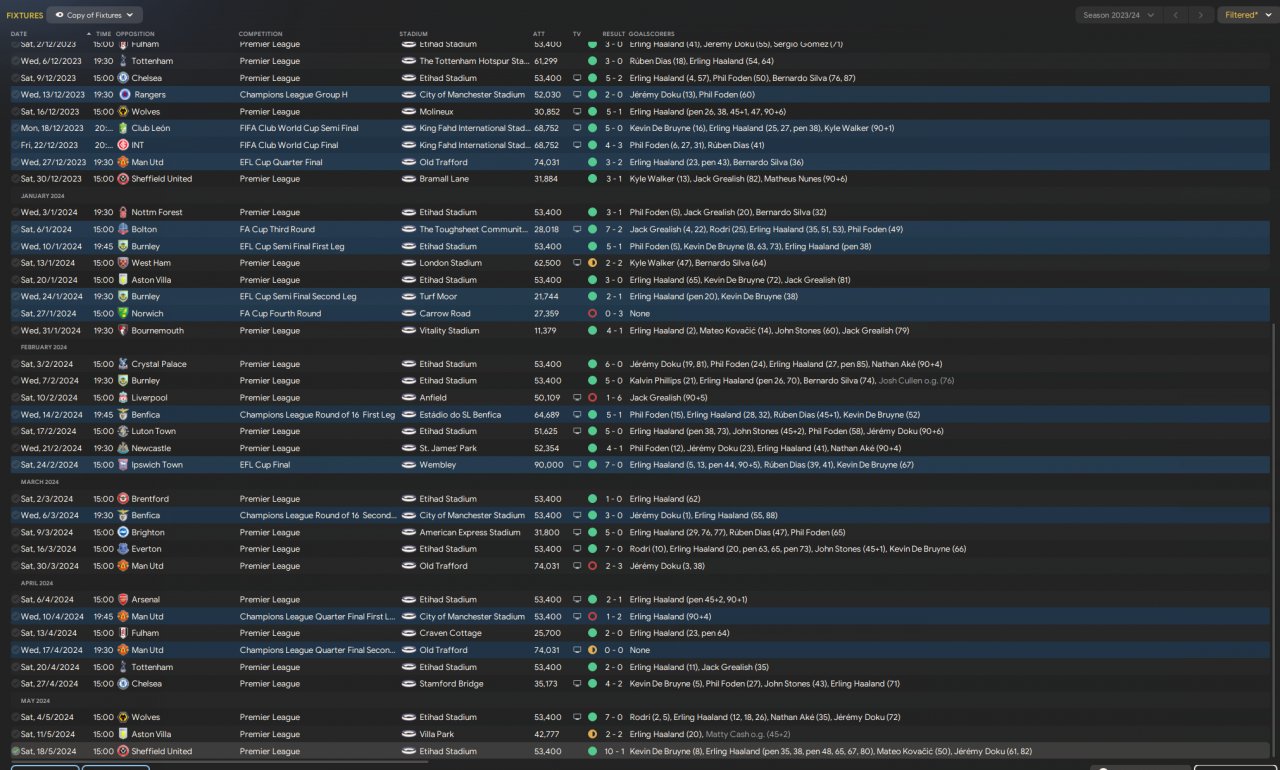Sort by the Stadium column header

[x=413, y=34]
